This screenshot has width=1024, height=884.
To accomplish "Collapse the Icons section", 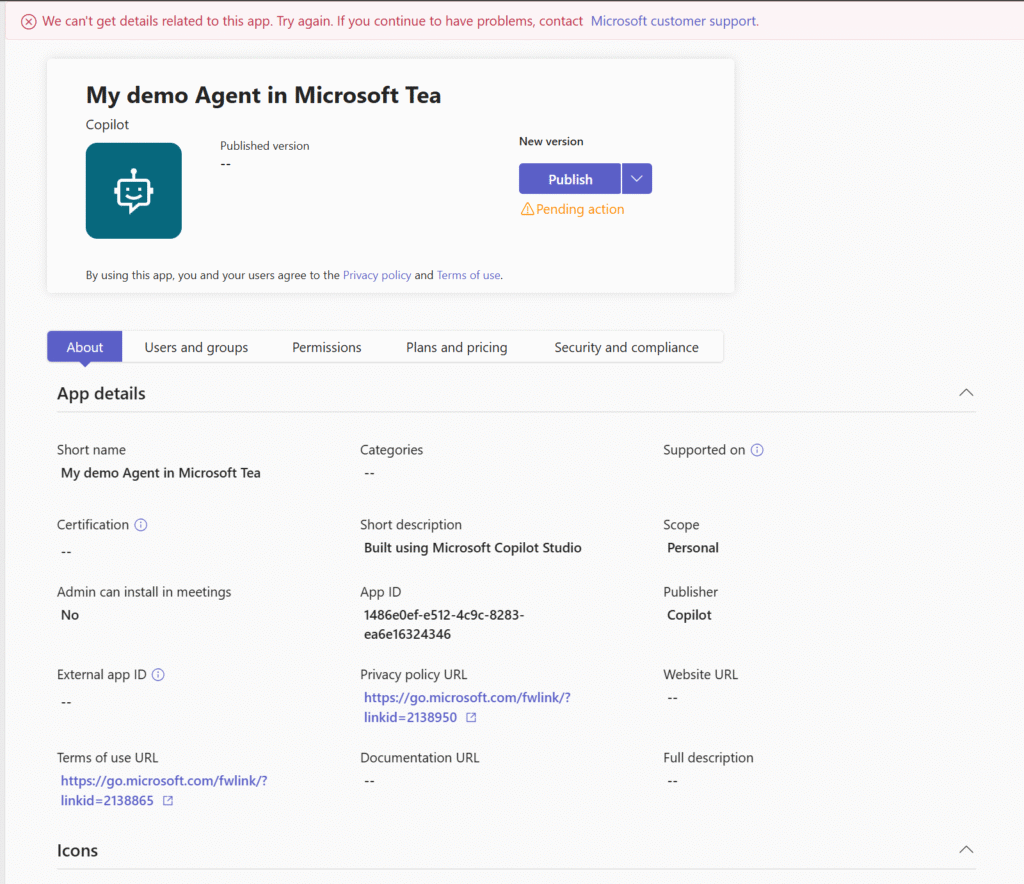I will coord(966,849).
